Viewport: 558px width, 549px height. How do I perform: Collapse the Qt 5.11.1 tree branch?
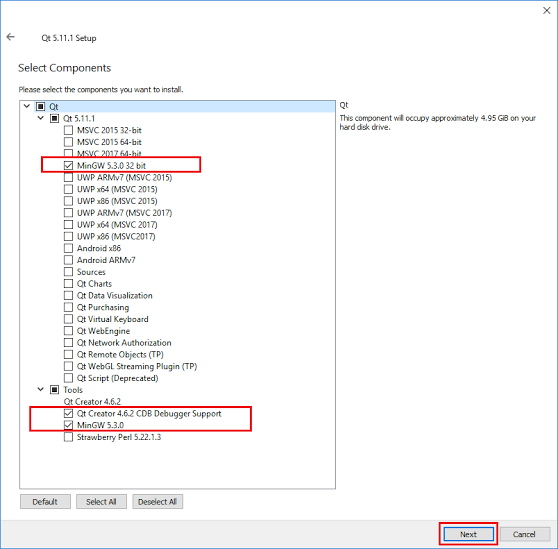41,118
